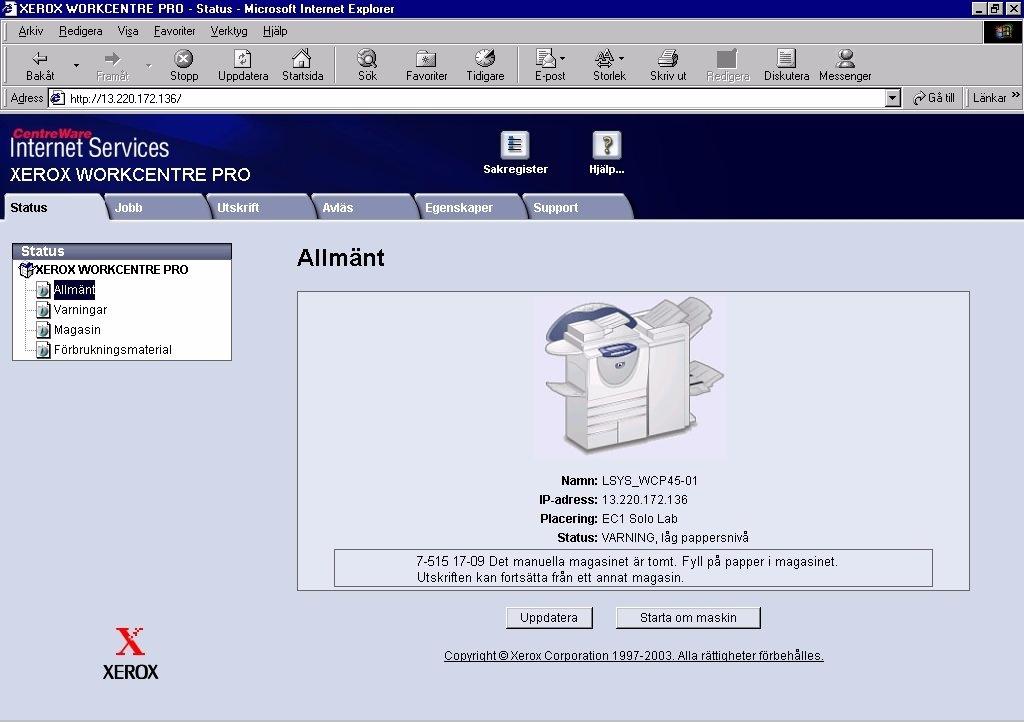Open the Verktyg menu

[x=229, y=31]
